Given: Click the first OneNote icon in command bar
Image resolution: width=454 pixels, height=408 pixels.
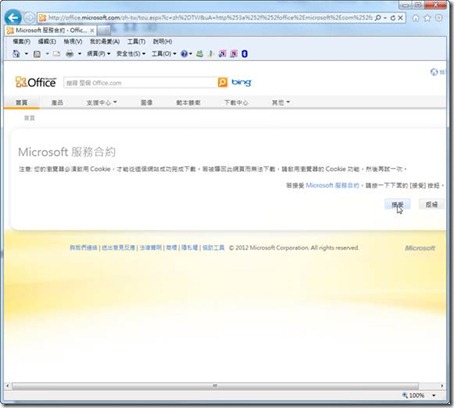Looking at the screenshot, I should coord(222,54).
